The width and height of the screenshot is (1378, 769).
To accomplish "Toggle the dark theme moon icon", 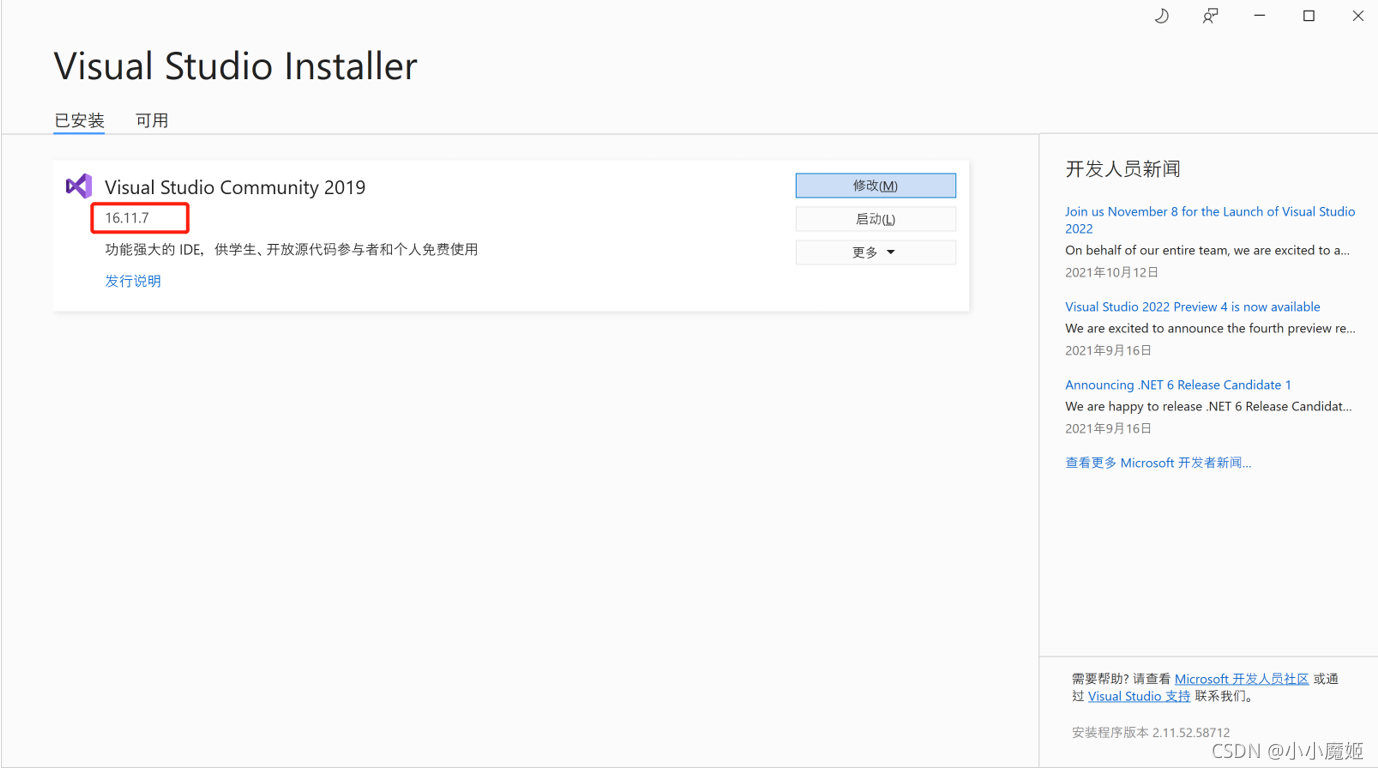I will (1161, 16).
